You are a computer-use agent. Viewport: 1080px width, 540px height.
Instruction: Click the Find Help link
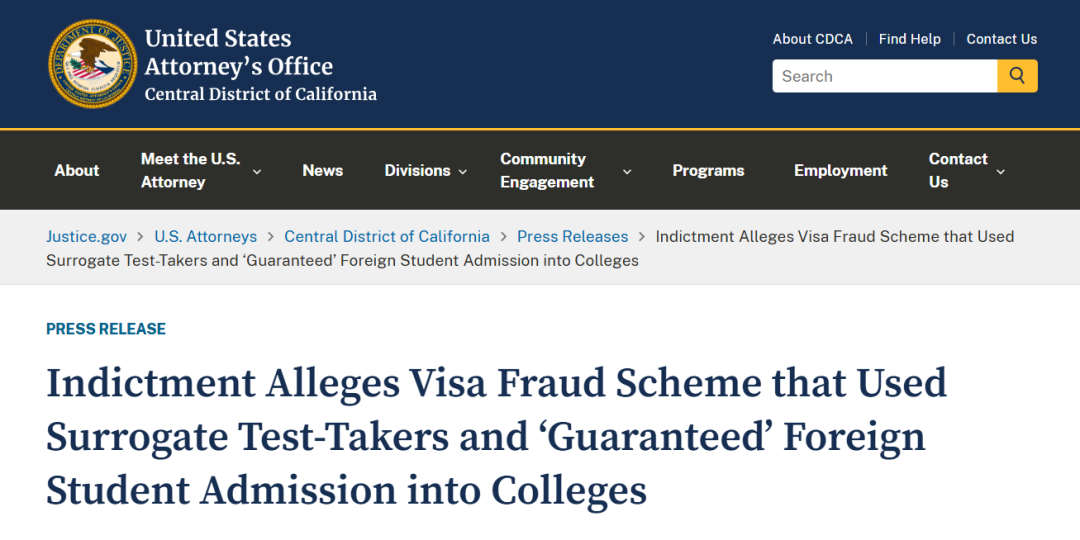pos(909,39)
